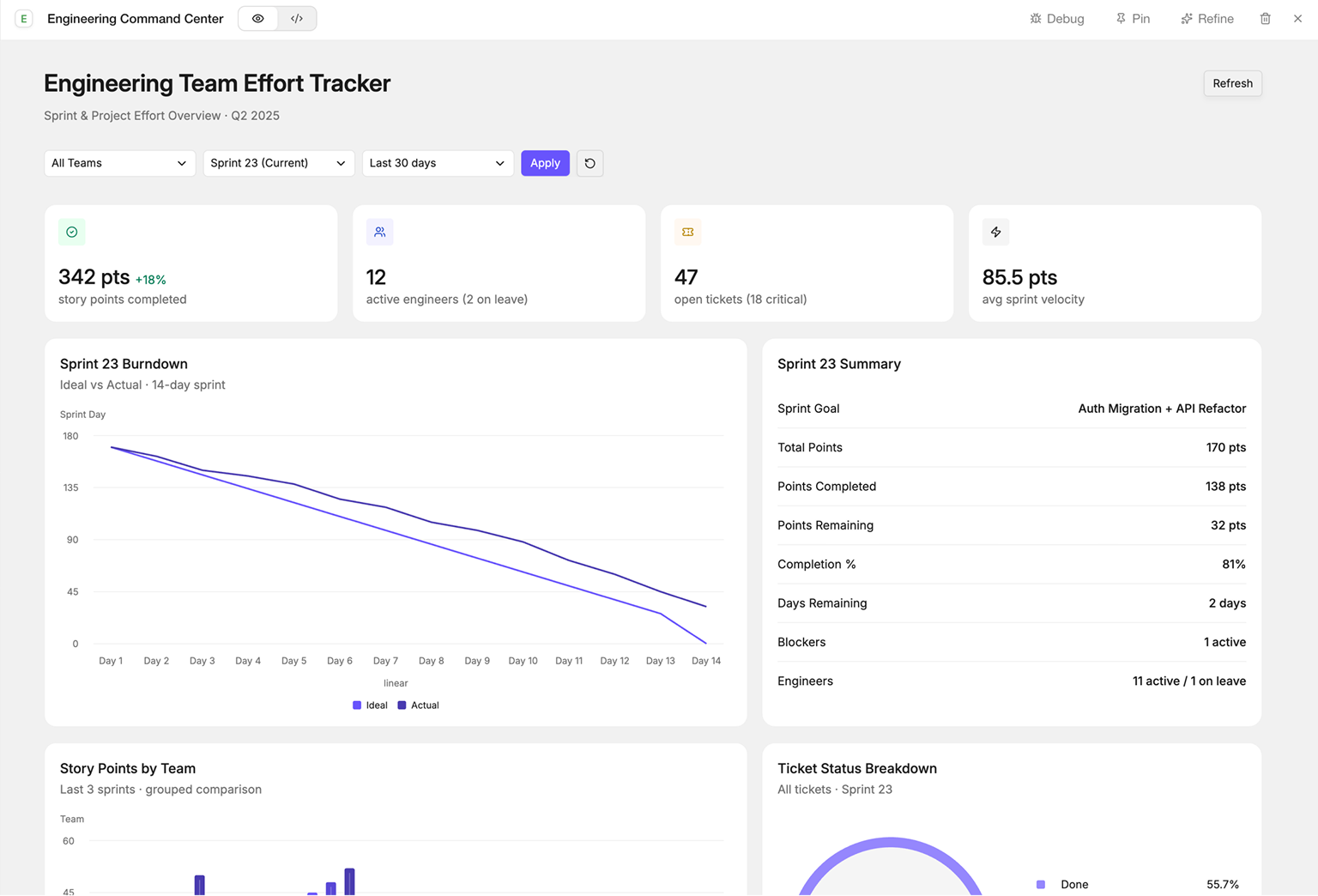Image resolution: width=1318 pixels, height=896 pixels.
Task: Open the Debug tool
Action: pos(1057,18)
